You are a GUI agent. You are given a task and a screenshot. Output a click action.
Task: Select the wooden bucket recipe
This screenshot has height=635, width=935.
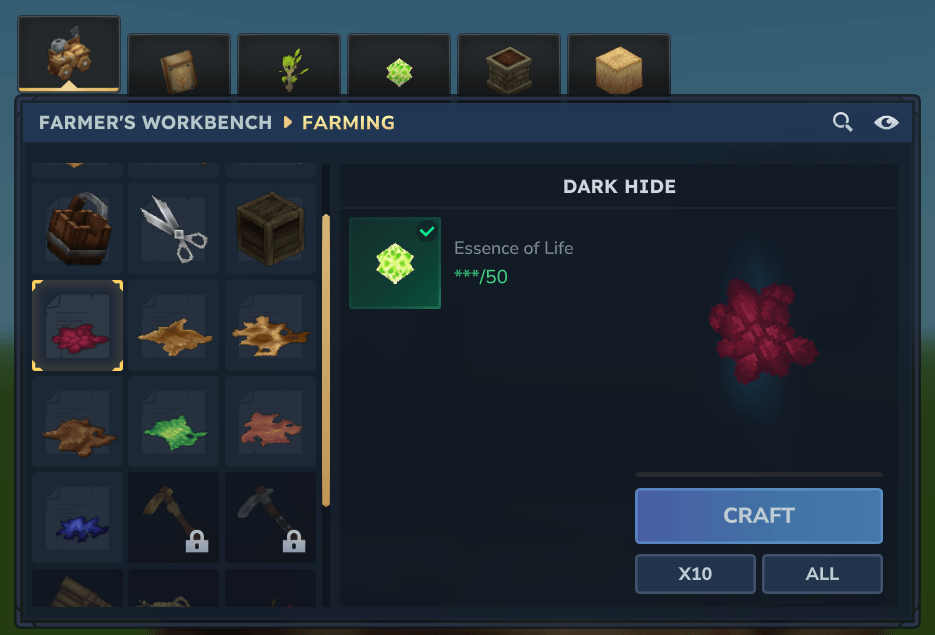coord(78,228)
